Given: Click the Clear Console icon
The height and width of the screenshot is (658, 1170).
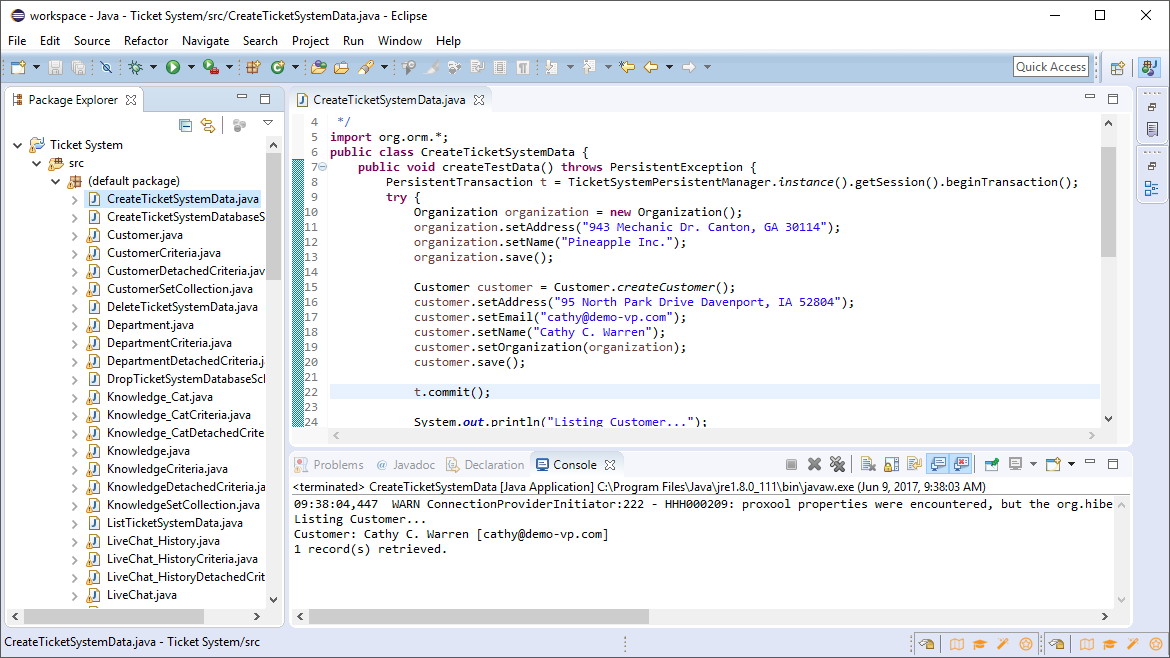Looking at the screenshot, I should pyautogui.click(x=868, y=464).
